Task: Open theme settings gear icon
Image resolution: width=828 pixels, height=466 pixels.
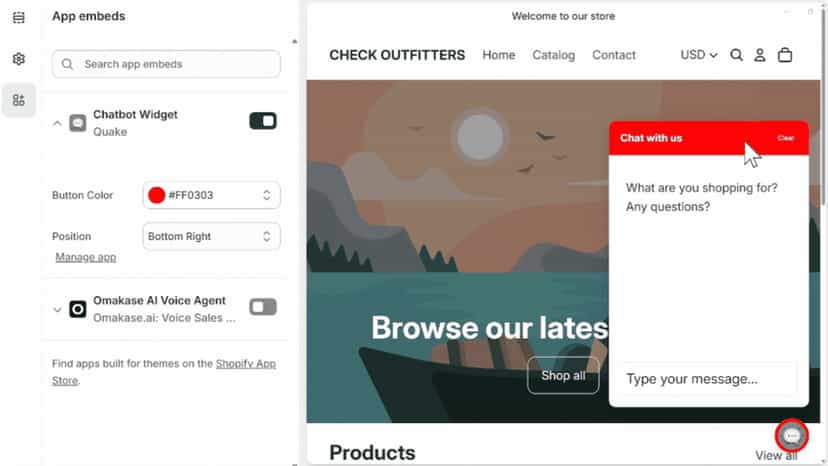Action: (x=18, y=59)
